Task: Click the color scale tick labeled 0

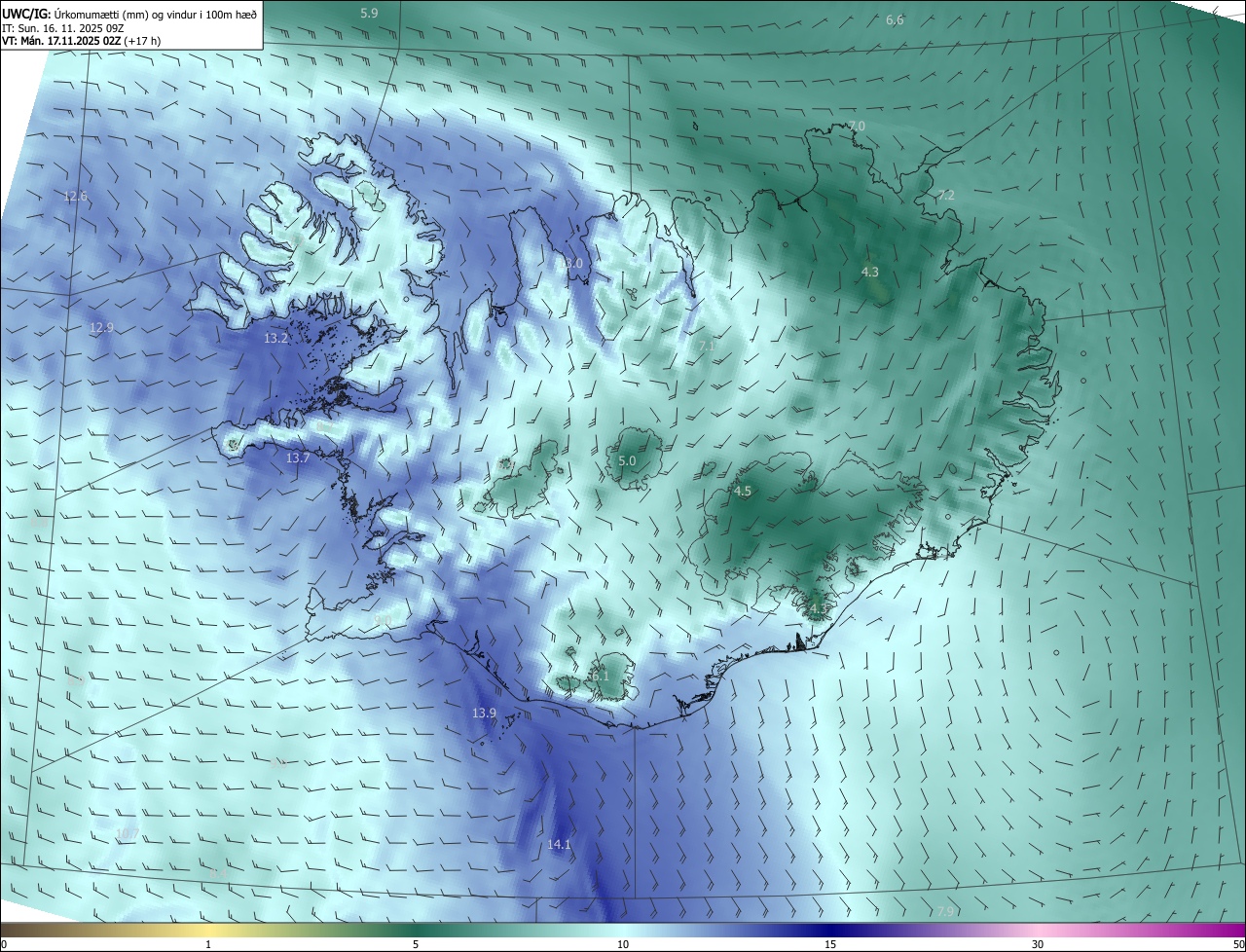Action: 3,944
